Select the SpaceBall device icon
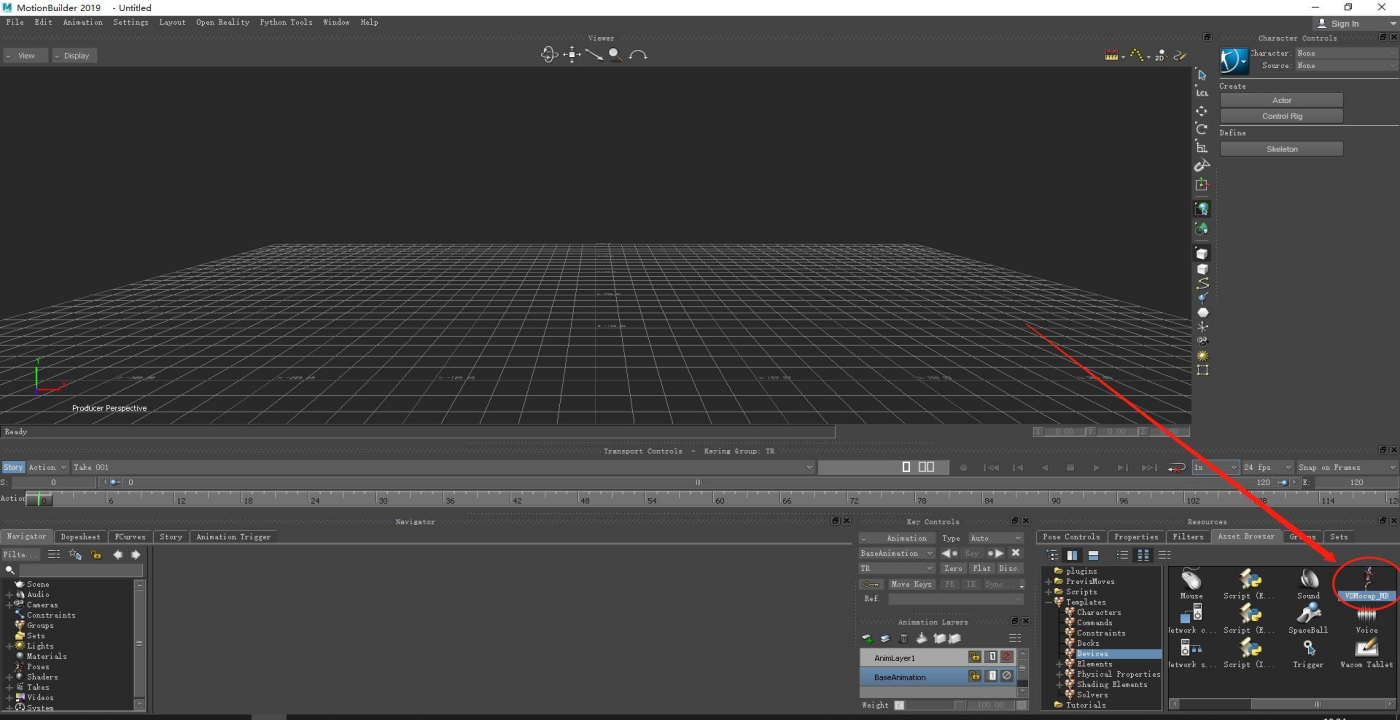 tap(1308, 617)
